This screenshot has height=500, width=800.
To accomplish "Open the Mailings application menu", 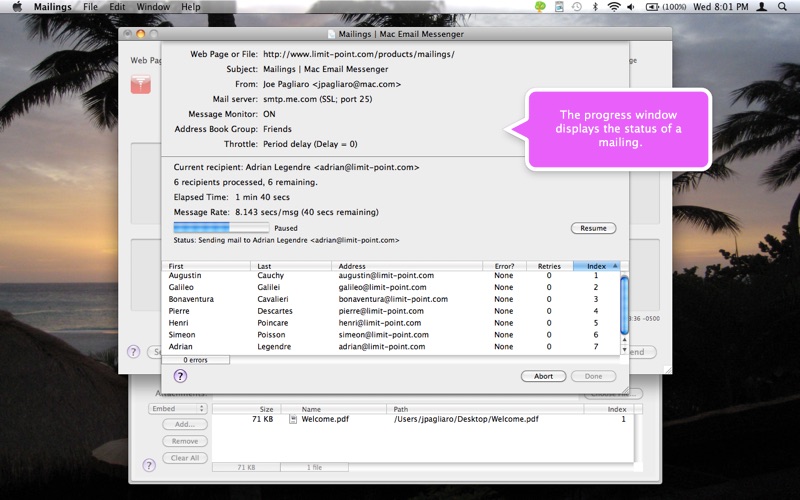I will [53, 7].
